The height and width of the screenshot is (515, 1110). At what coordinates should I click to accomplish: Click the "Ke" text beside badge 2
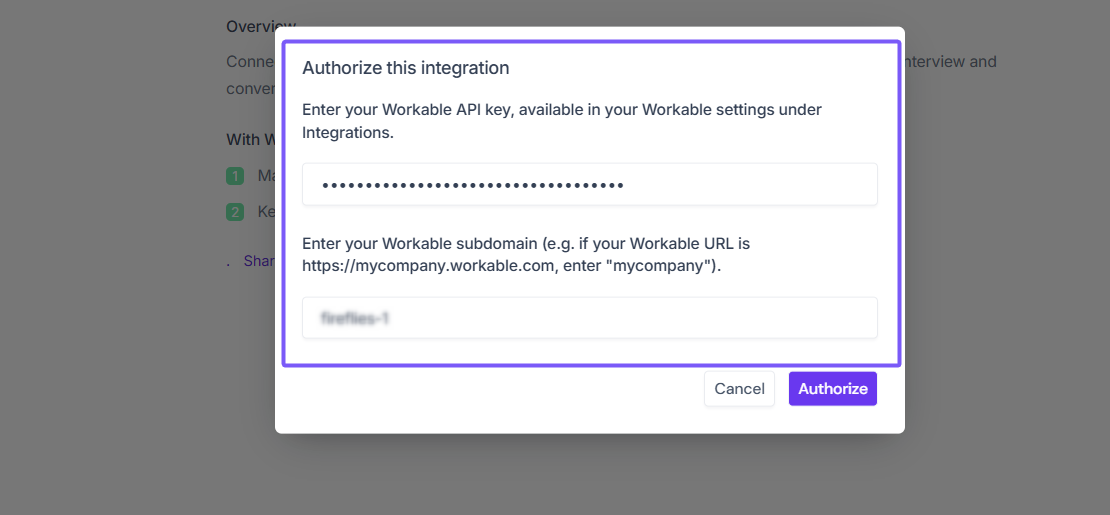[266, 212]
